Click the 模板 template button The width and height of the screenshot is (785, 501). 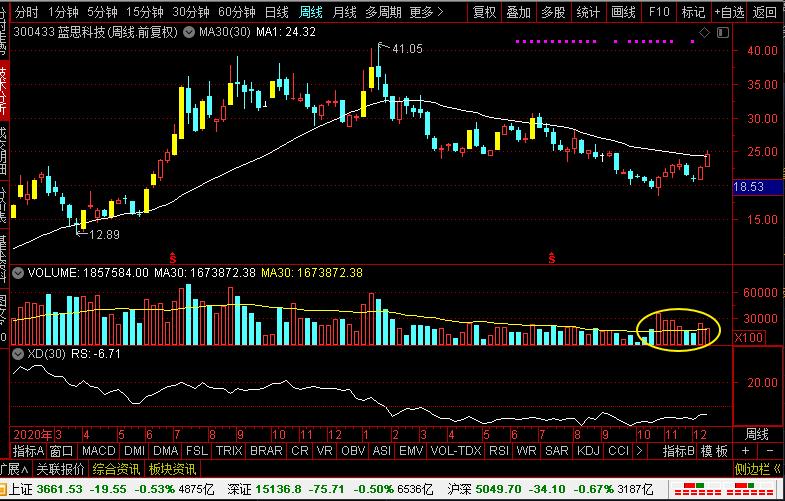pyautogui.click(x=714, y=451)
